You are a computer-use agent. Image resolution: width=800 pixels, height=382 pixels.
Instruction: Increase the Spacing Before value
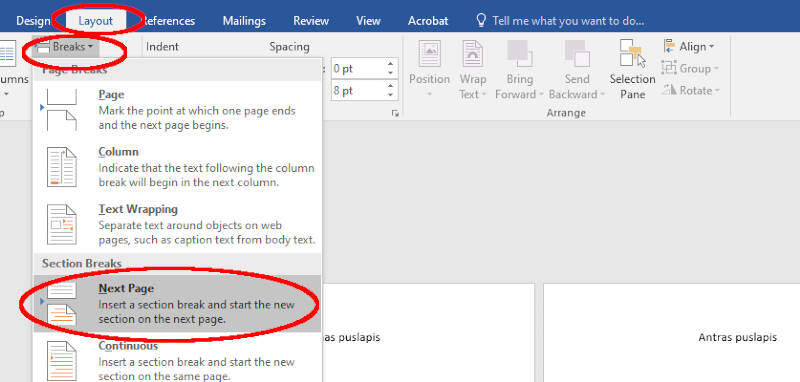[x=391, y=64]
